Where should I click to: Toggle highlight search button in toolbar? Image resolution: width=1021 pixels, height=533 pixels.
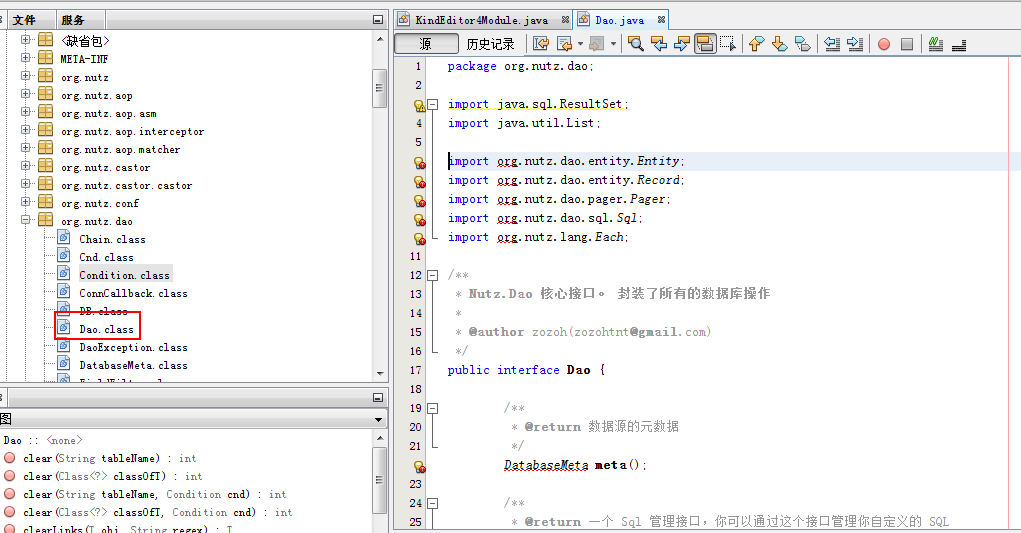click(705, 44)
